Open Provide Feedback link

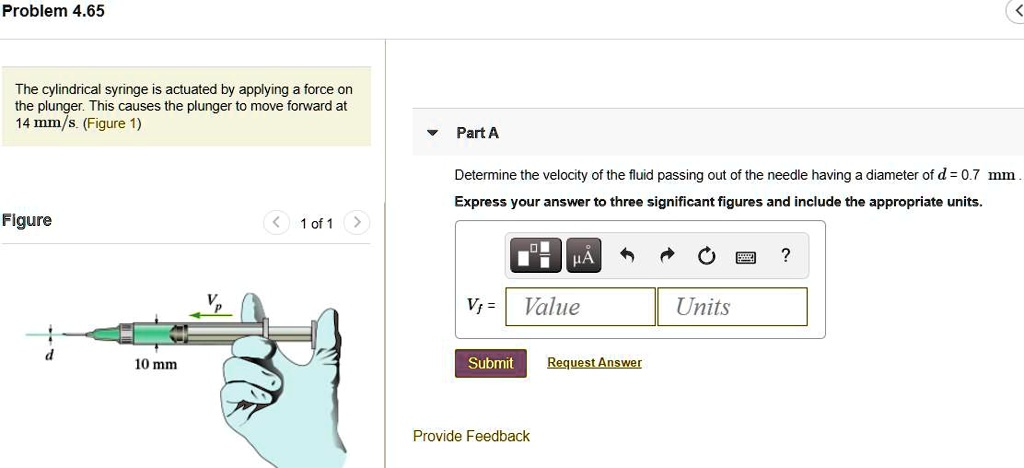(472, 436)
